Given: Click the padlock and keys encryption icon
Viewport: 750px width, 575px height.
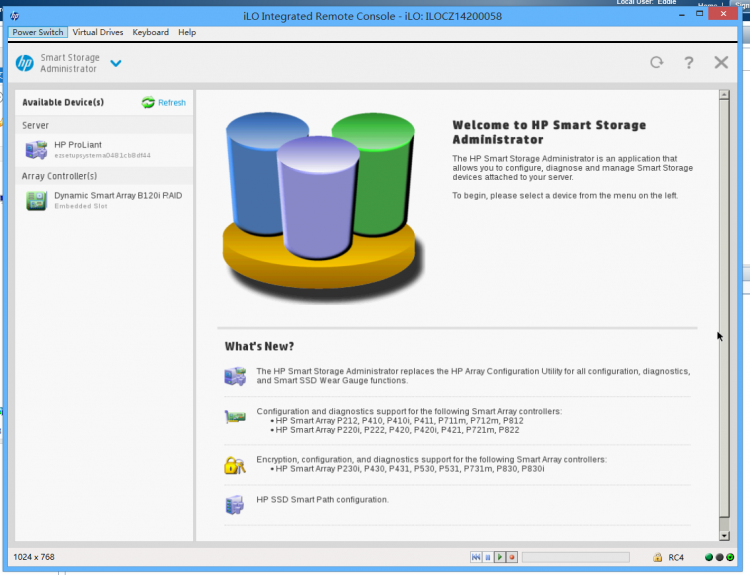Looking at the screenshot, I should pos(234,465).
